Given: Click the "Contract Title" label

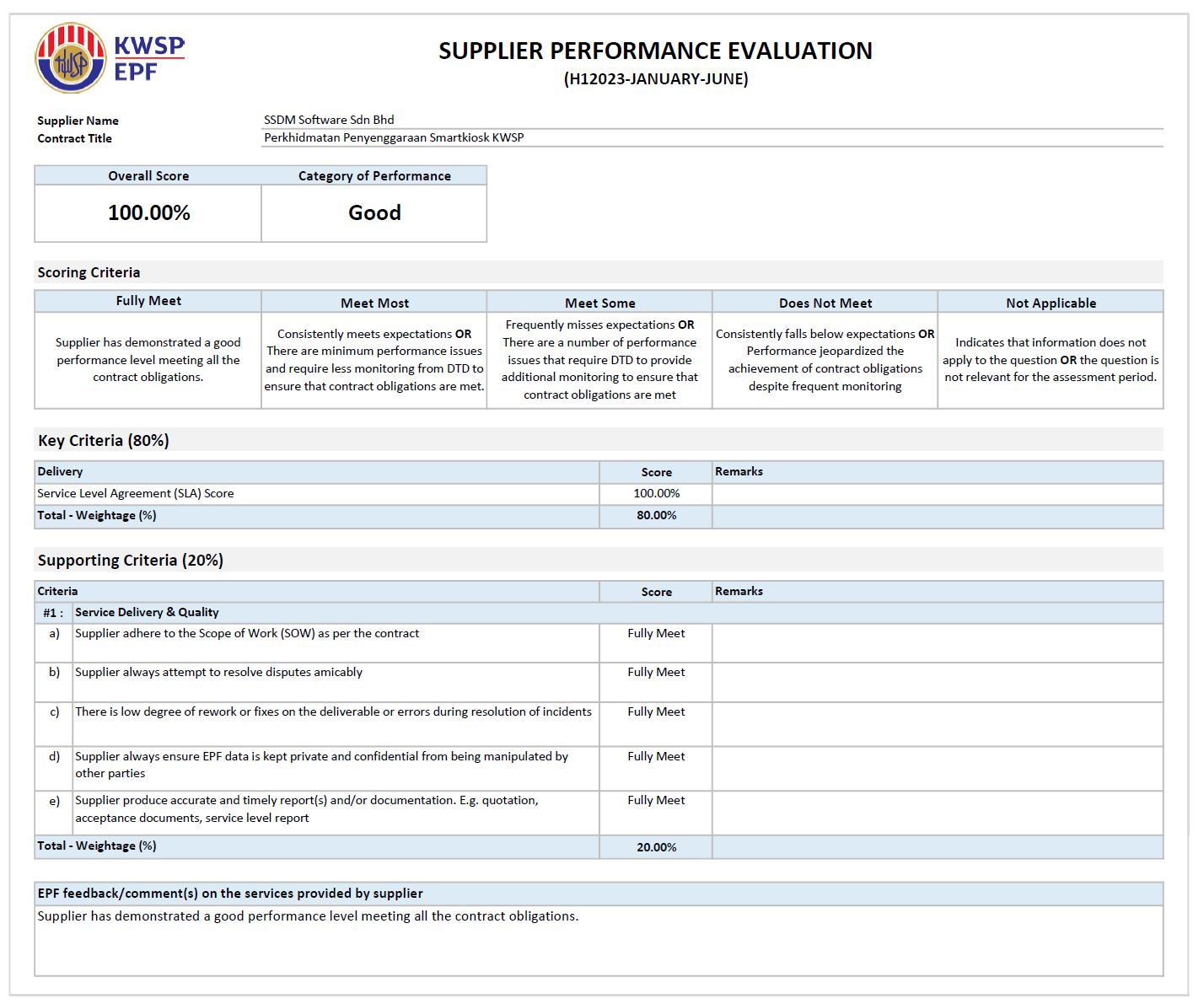Looking at the screenshot, I should 74,138.
